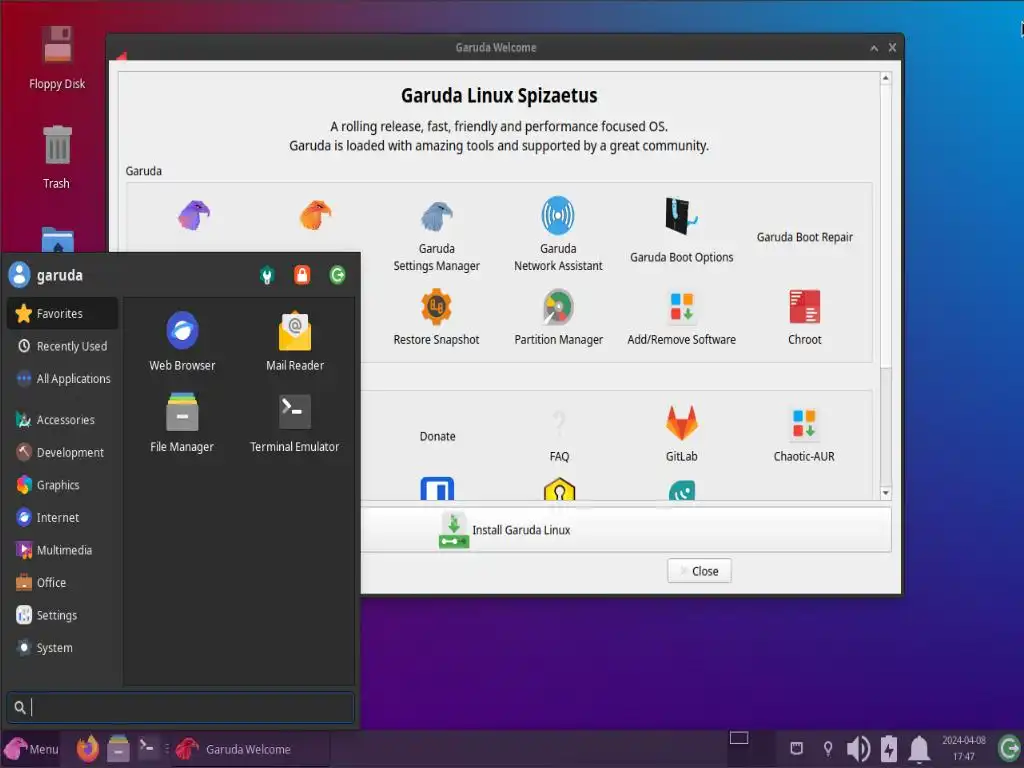1024x768 pixels.
Task: Launch Garuda Network Assistant
Action: 558,236
